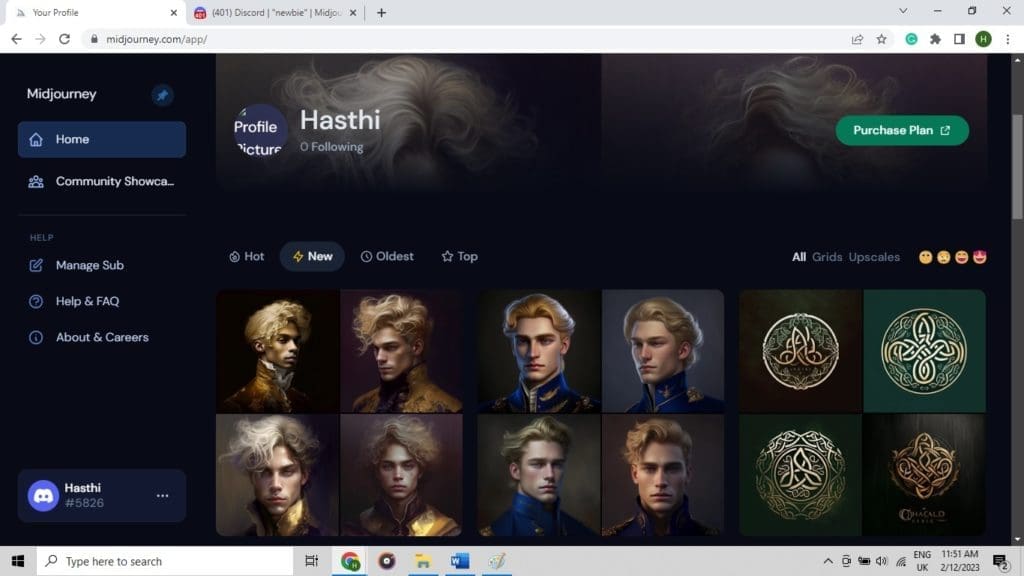Show hidden system tray icons
Screen dimensions: 1024x576
828,561
